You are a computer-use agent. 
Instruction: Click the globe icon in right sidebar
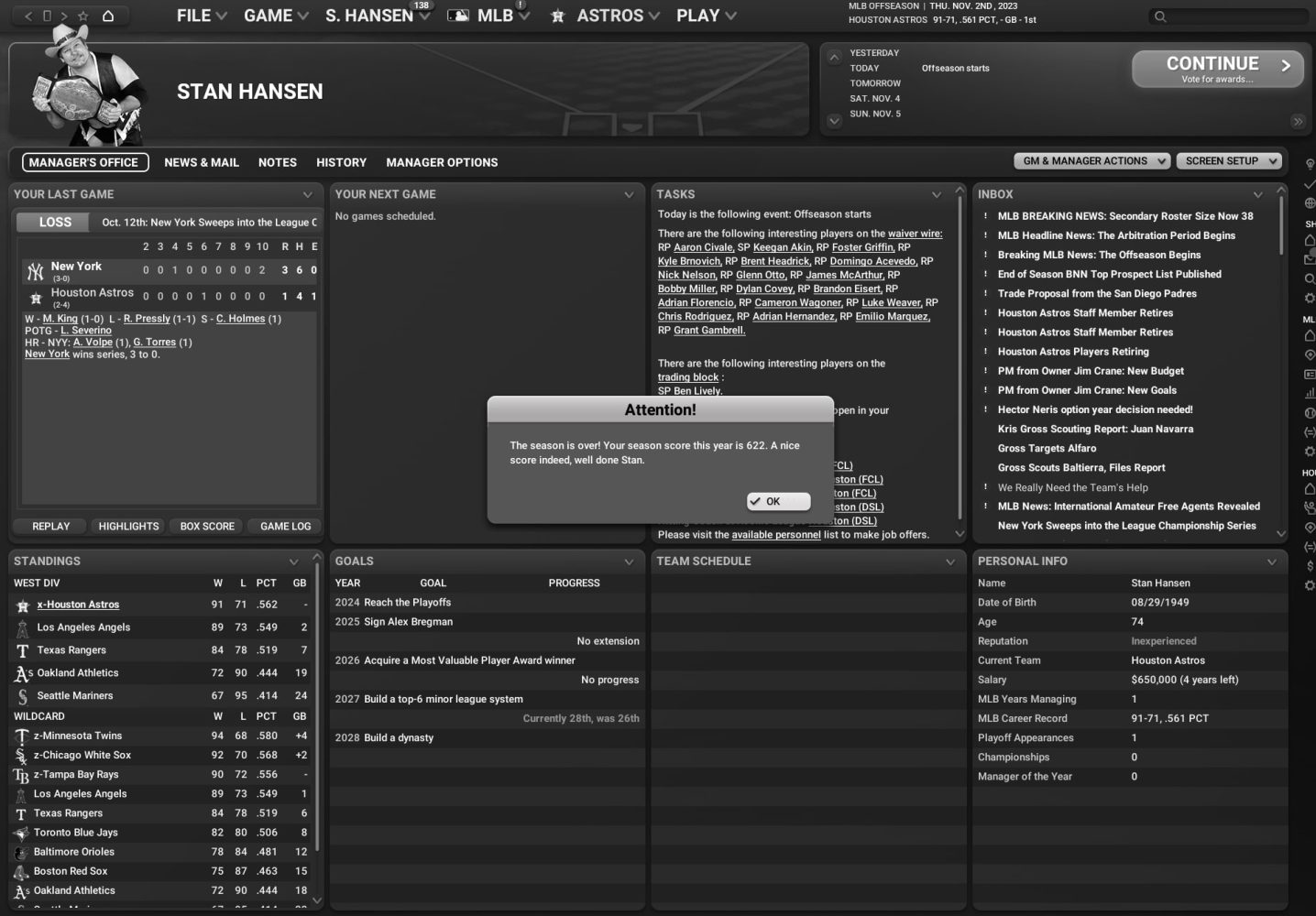(1310, 202)
